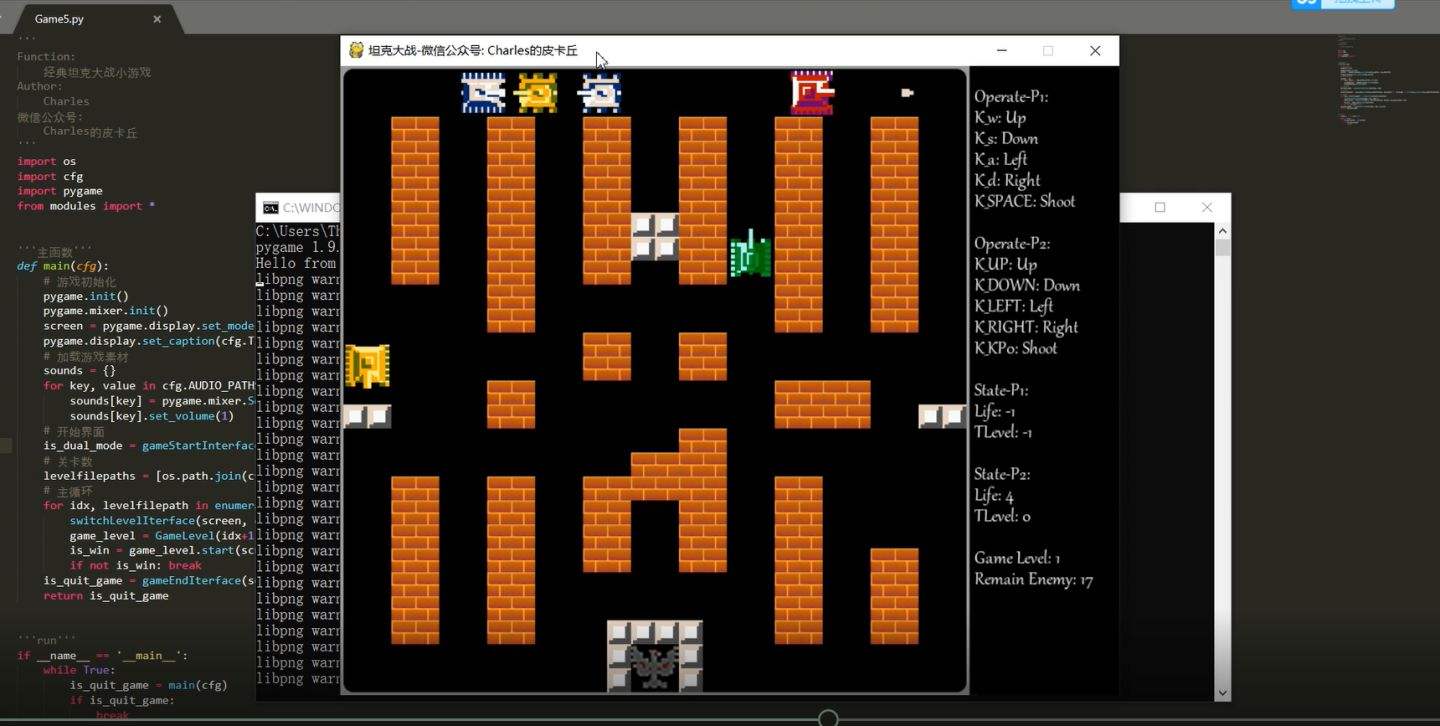
Task: Click the steel block on the left border
Action: [x=367, y=416]
